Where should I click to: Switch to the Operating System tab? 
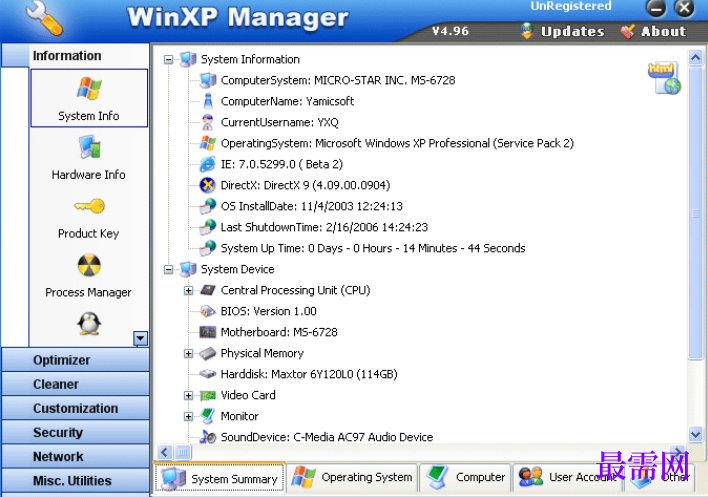[352, 478]
